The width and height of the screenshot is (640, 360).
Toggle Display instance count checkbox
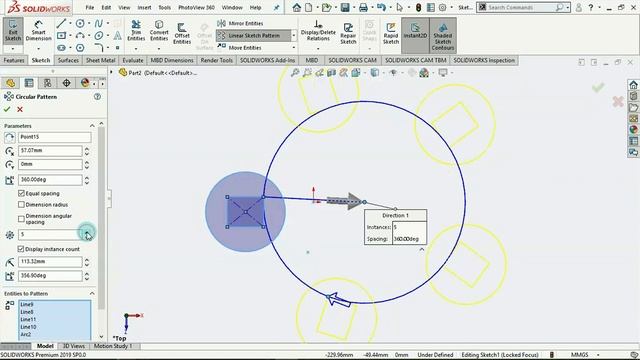pyautogui.click(x=21, y=249)
